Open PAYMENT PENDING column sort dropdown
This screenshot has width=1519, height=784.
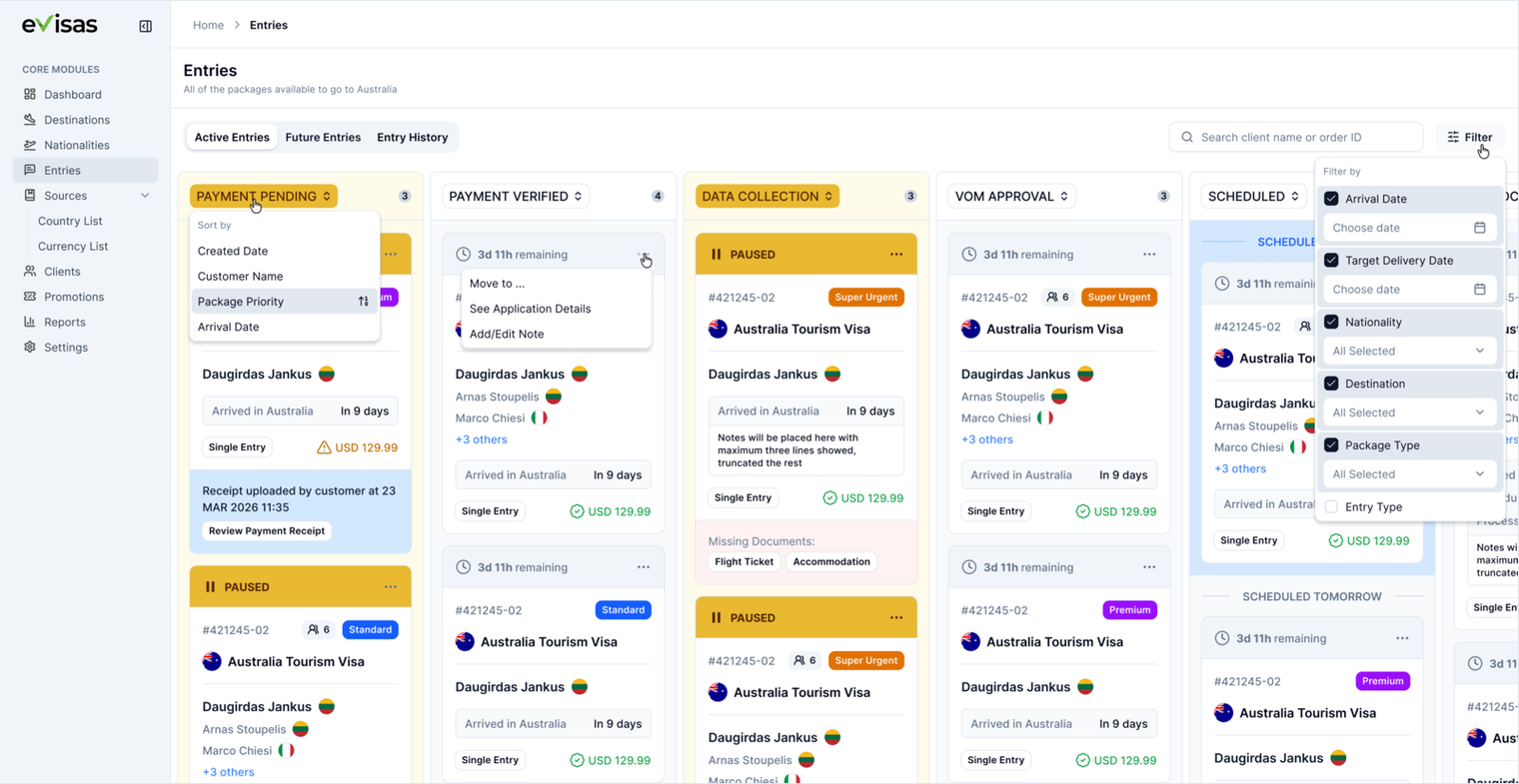(264, 197)
